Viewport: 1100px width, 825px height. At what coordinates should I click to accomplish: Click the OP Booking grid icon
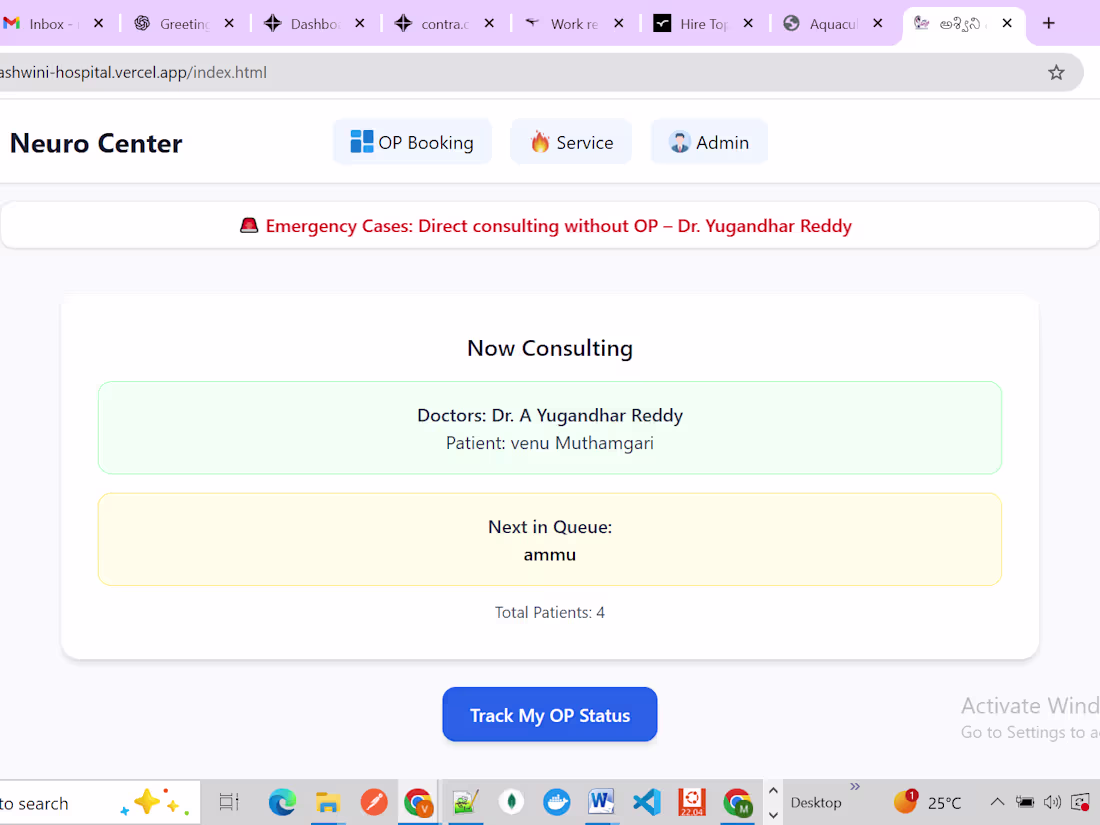click(361, 142)
